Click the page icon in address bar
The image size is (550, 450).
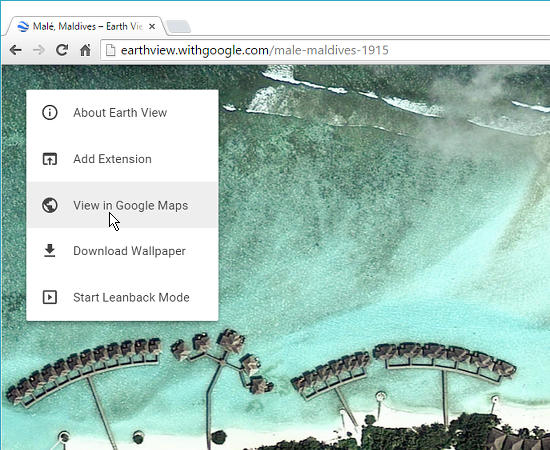coord(110,50)
